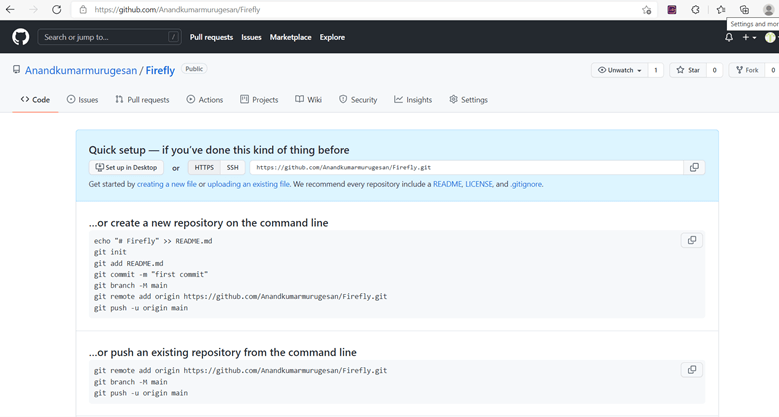Image resolution: width=779 pixels, height=417 pixels.
Task: Open the Firefly repository name link
Action: click(160, 71)
